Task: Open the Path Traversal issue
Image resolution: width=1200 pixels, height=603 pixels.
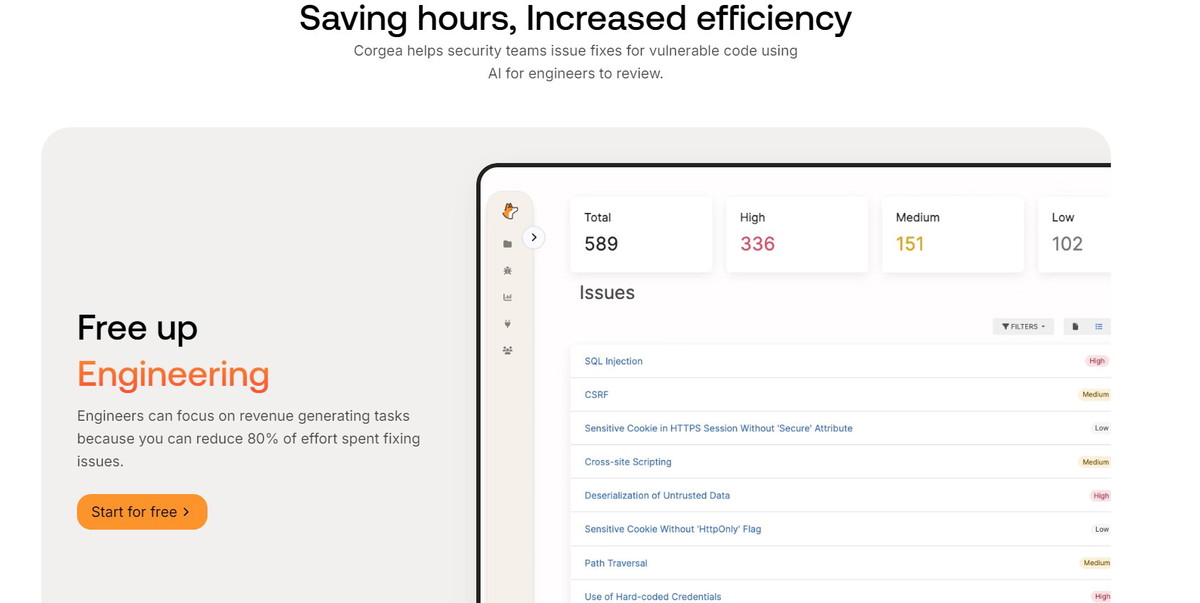Action: coord(616,563)
